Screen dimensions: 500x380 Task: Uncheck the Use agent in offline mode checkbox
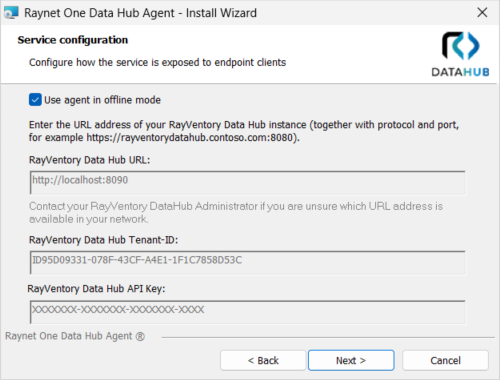click(35, 100)
